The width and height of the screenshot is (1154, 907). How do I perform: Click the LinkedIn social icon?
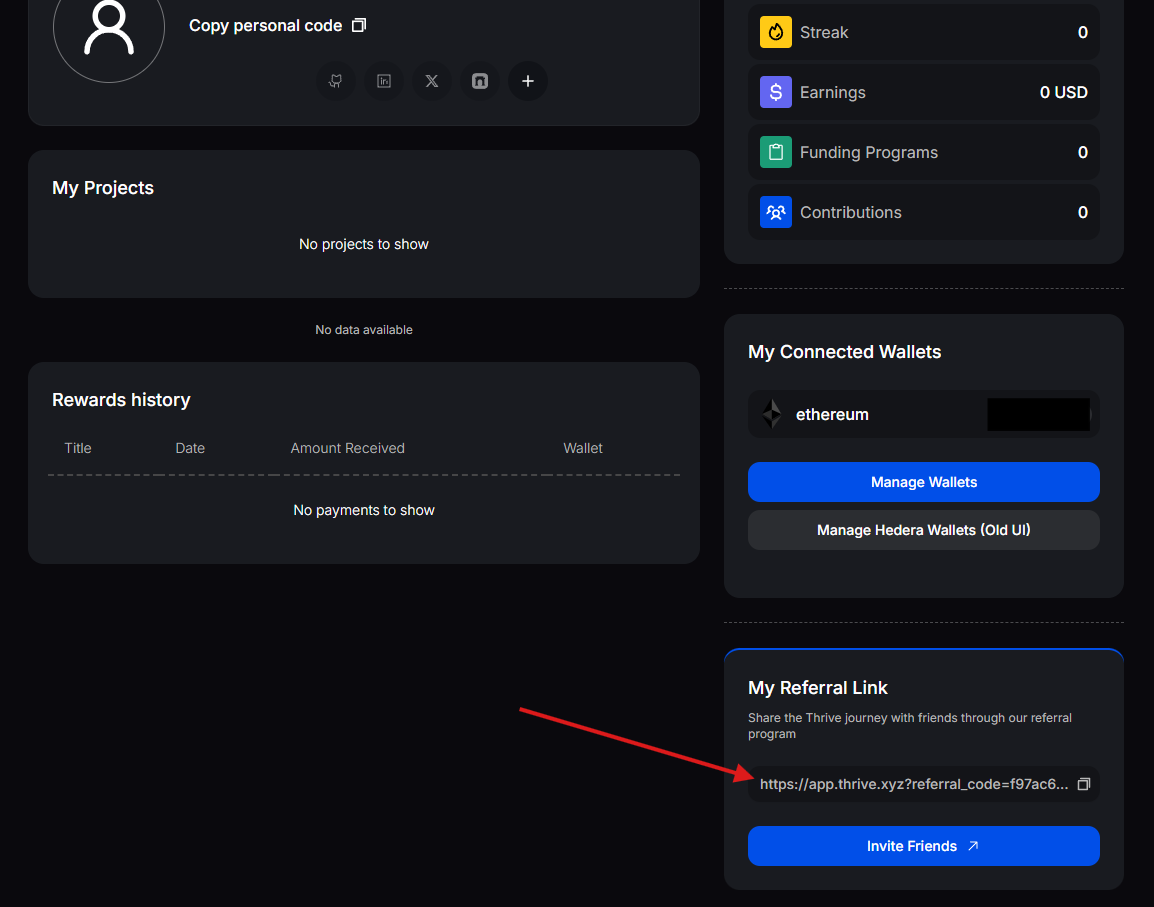[384, 81]
